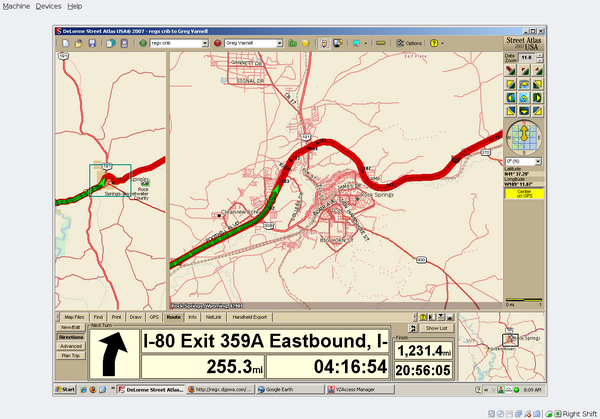Click the New file toolbar icon
The width and height of the screenshot is (600, 419).
(x=66, y=43)
